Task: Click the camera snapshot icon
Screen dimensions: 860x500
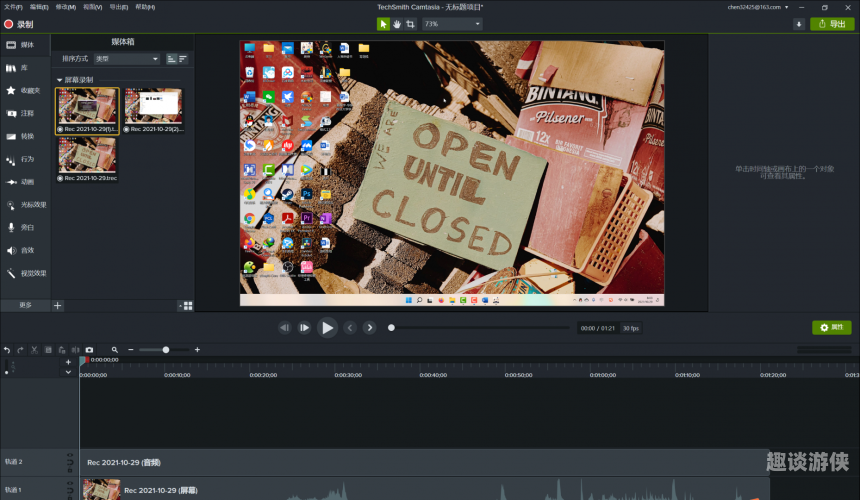Action: pyautogui.click(x=89, y=350)
